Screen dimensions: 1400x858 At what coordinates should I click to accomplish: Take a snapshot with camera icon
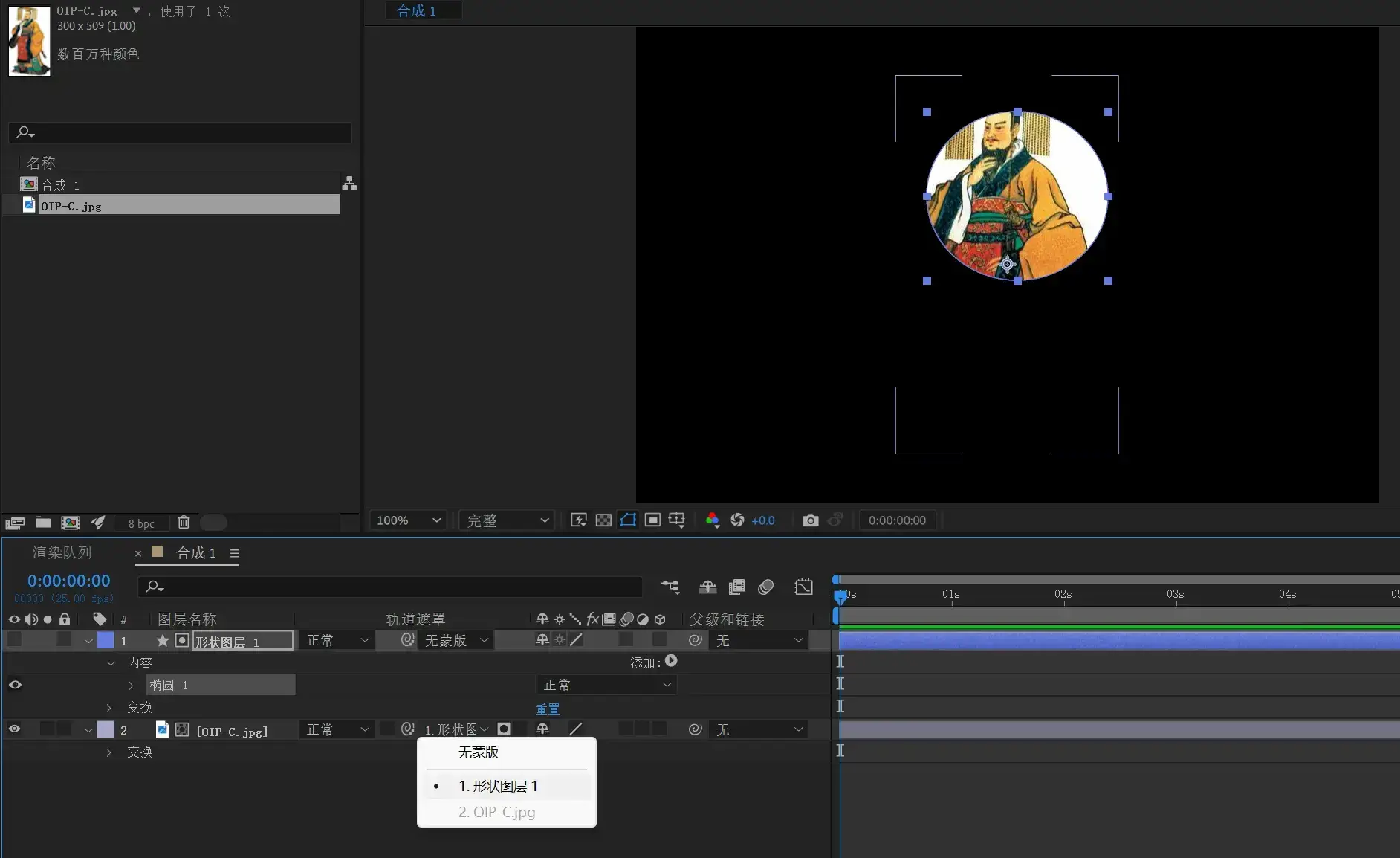[x=811, y=520]
